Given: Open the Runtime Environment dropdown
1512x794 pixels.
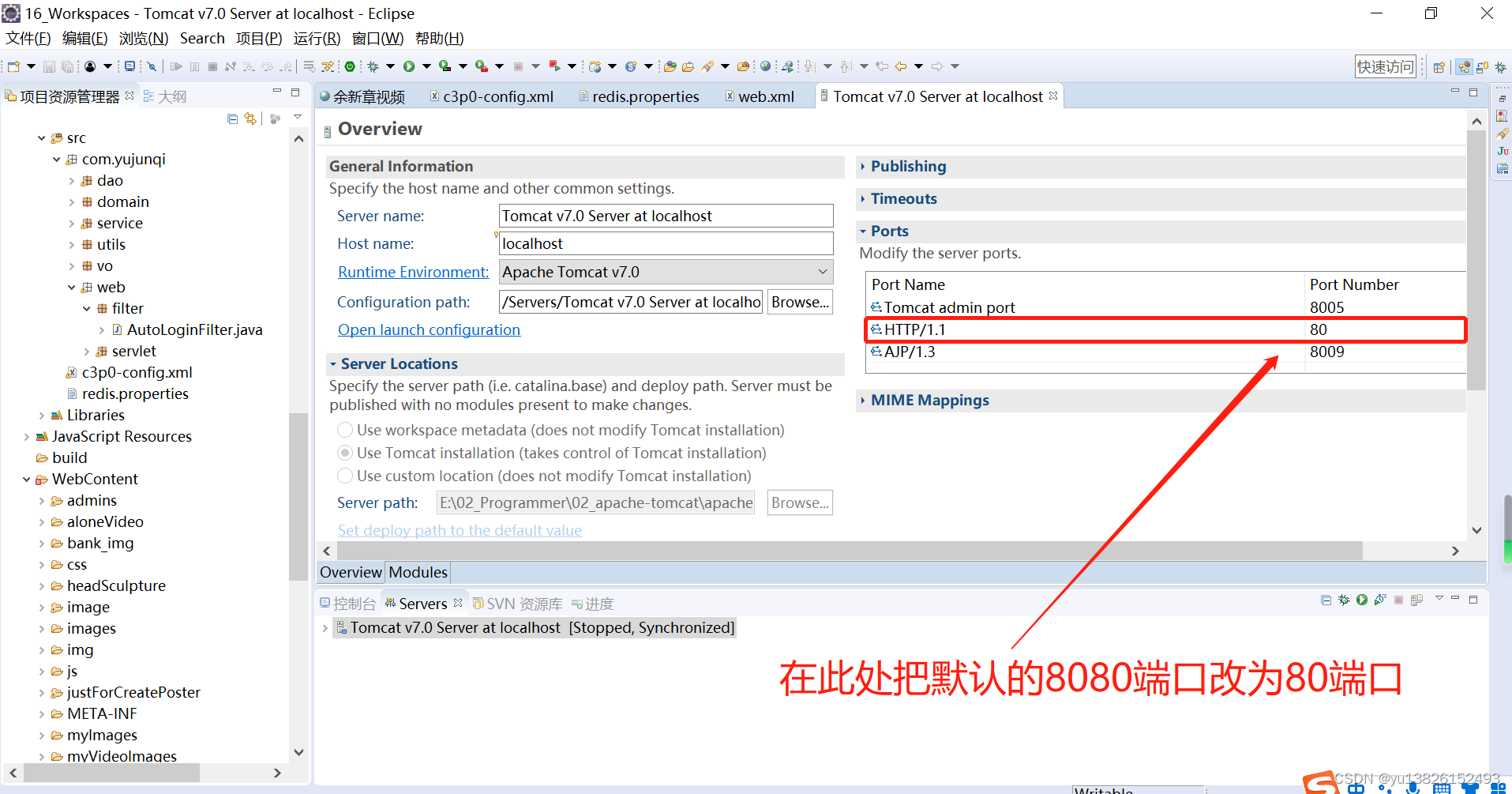Looking at the screenshot, I should click(x=821, y=272).
